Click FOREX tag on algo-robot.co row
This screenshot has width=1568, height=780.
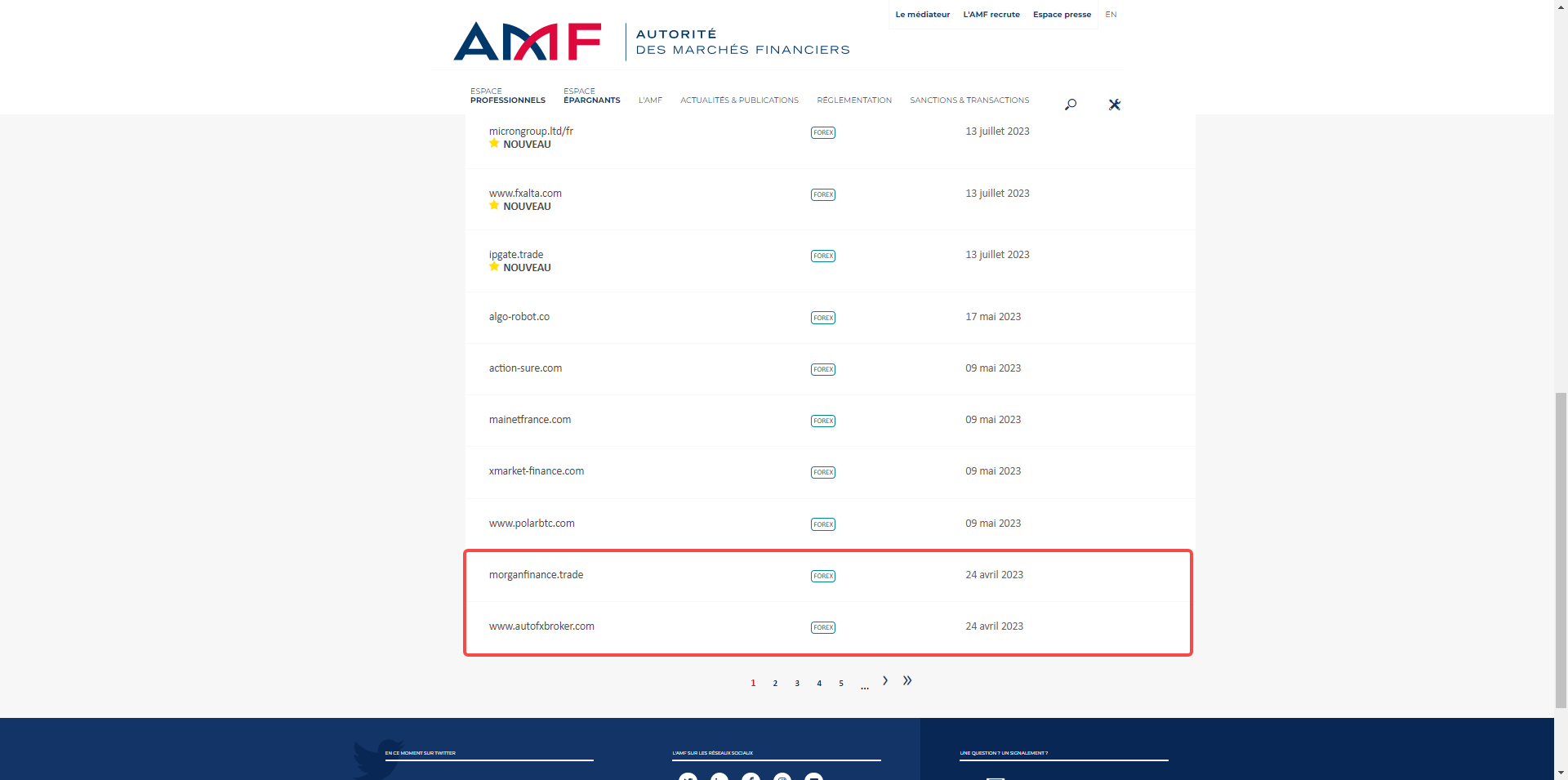click(x=822, y=318)
